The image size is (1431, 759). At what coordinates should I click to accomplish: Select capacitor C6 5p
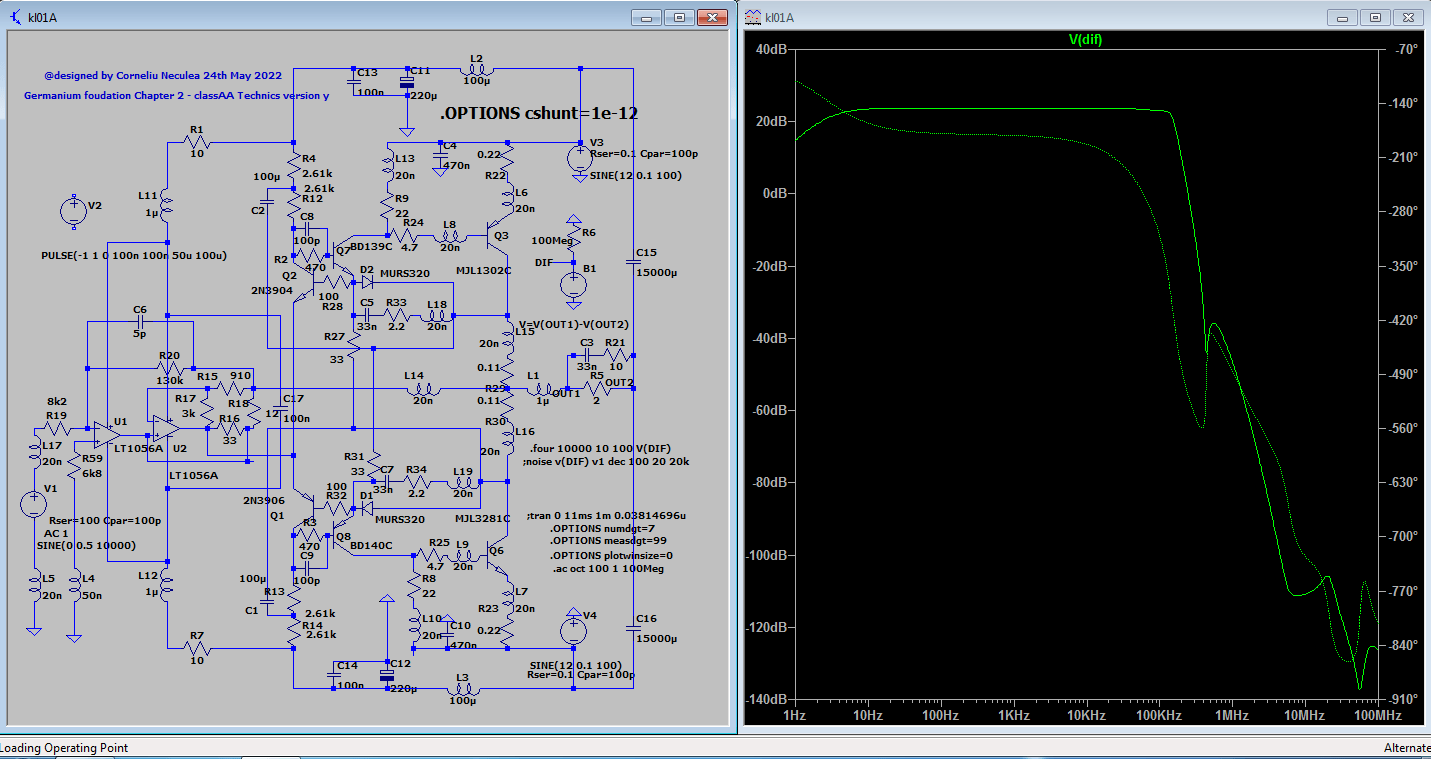pyautogui.click(x=140, y=322)
